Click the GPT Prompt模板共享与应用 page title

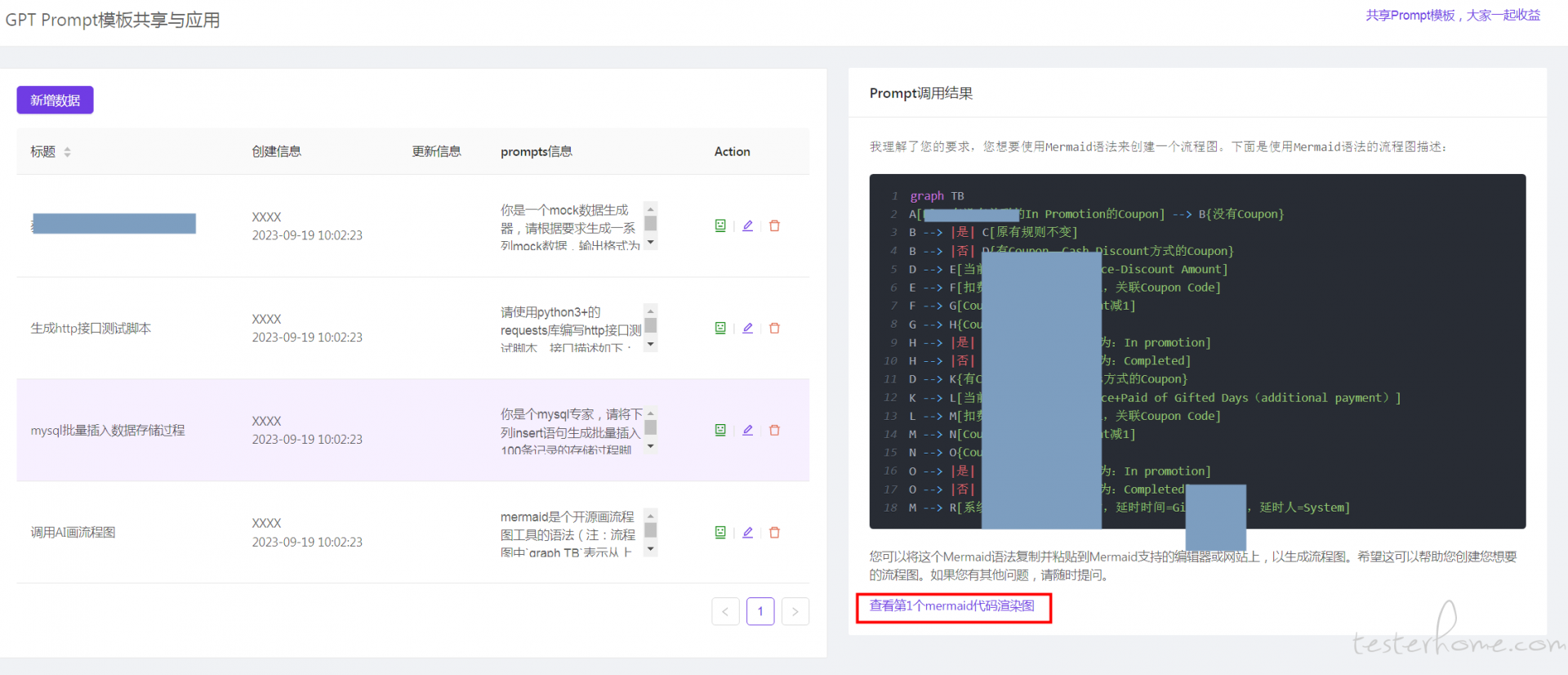point(113,20)
